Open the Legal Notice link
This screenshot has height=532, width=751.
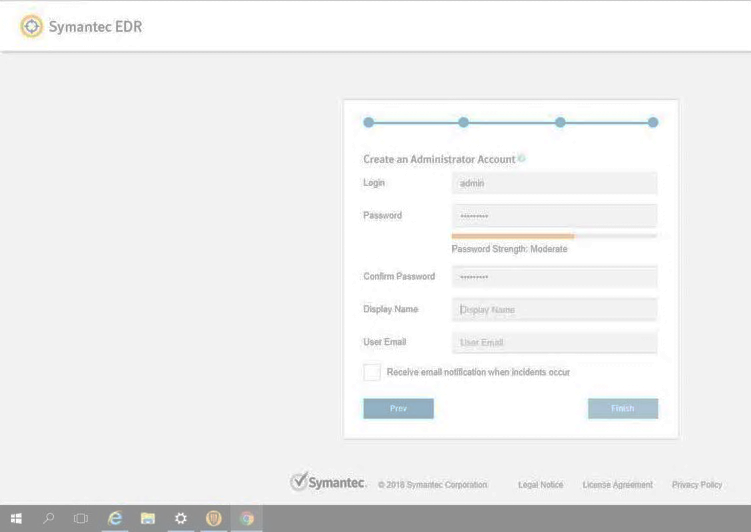point(540,485)
